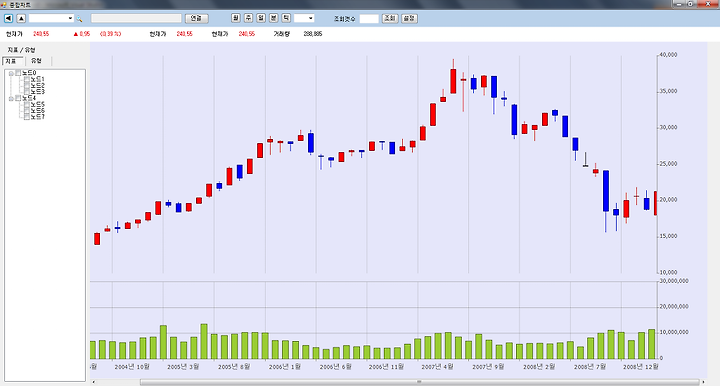Click the left arrow back button in toolbar
The height and width of the screenshot is (386, 720).
[8, 18]
